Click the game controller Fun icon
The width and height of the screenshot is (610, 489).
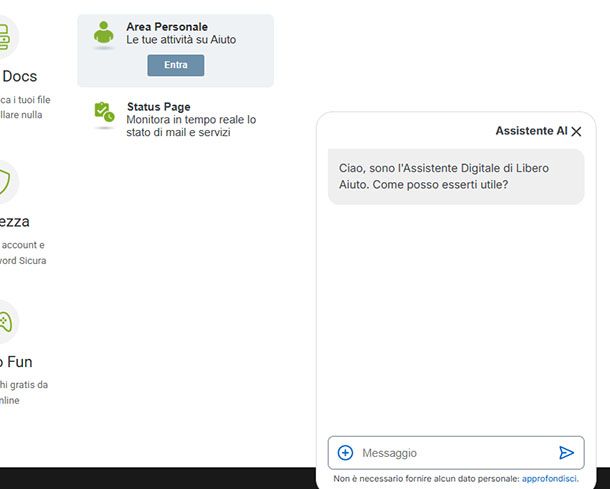pos(5,322)
